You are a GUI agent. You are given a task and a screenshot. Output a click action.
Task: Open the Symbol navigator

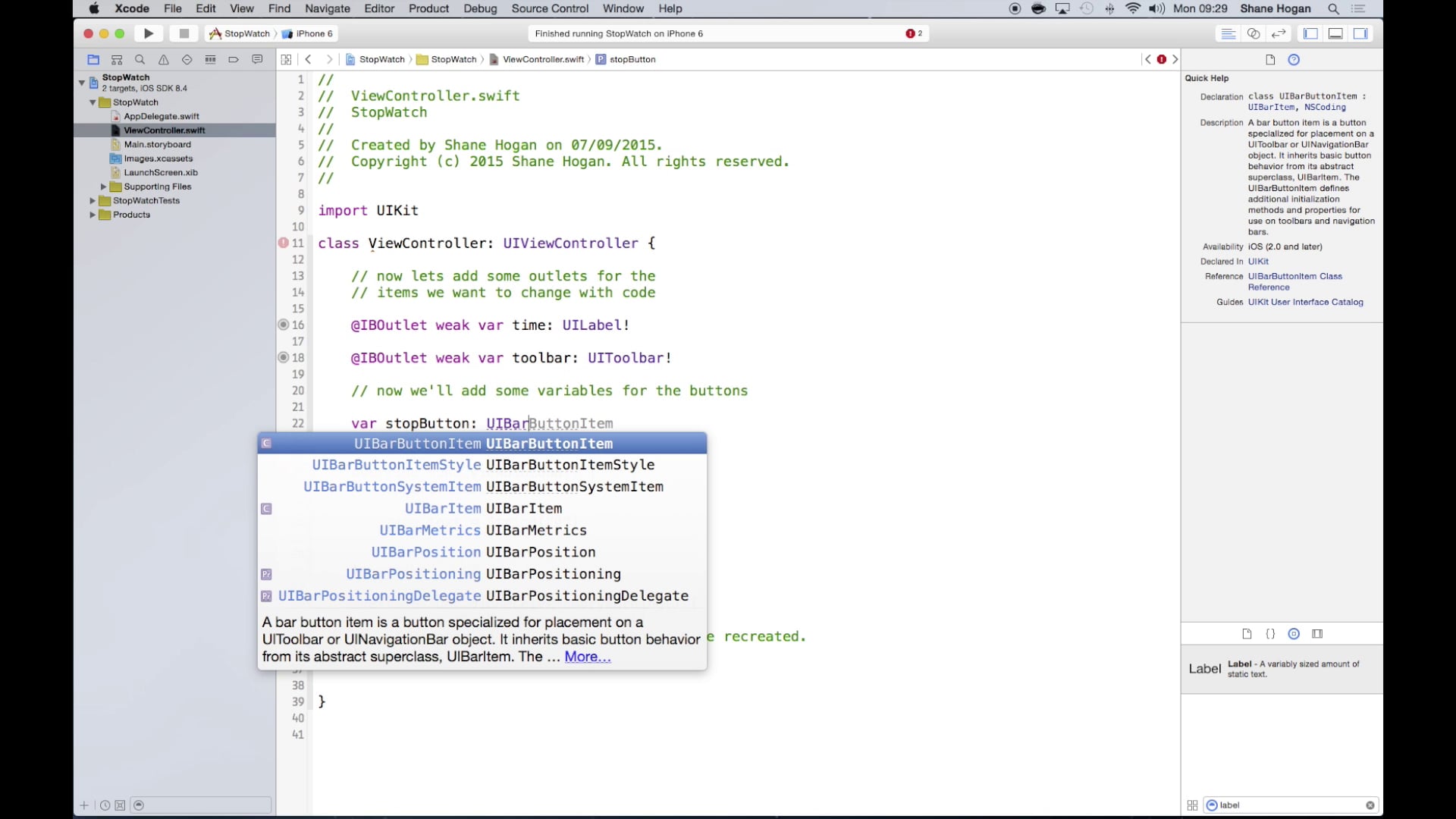(x=117, y=59)
